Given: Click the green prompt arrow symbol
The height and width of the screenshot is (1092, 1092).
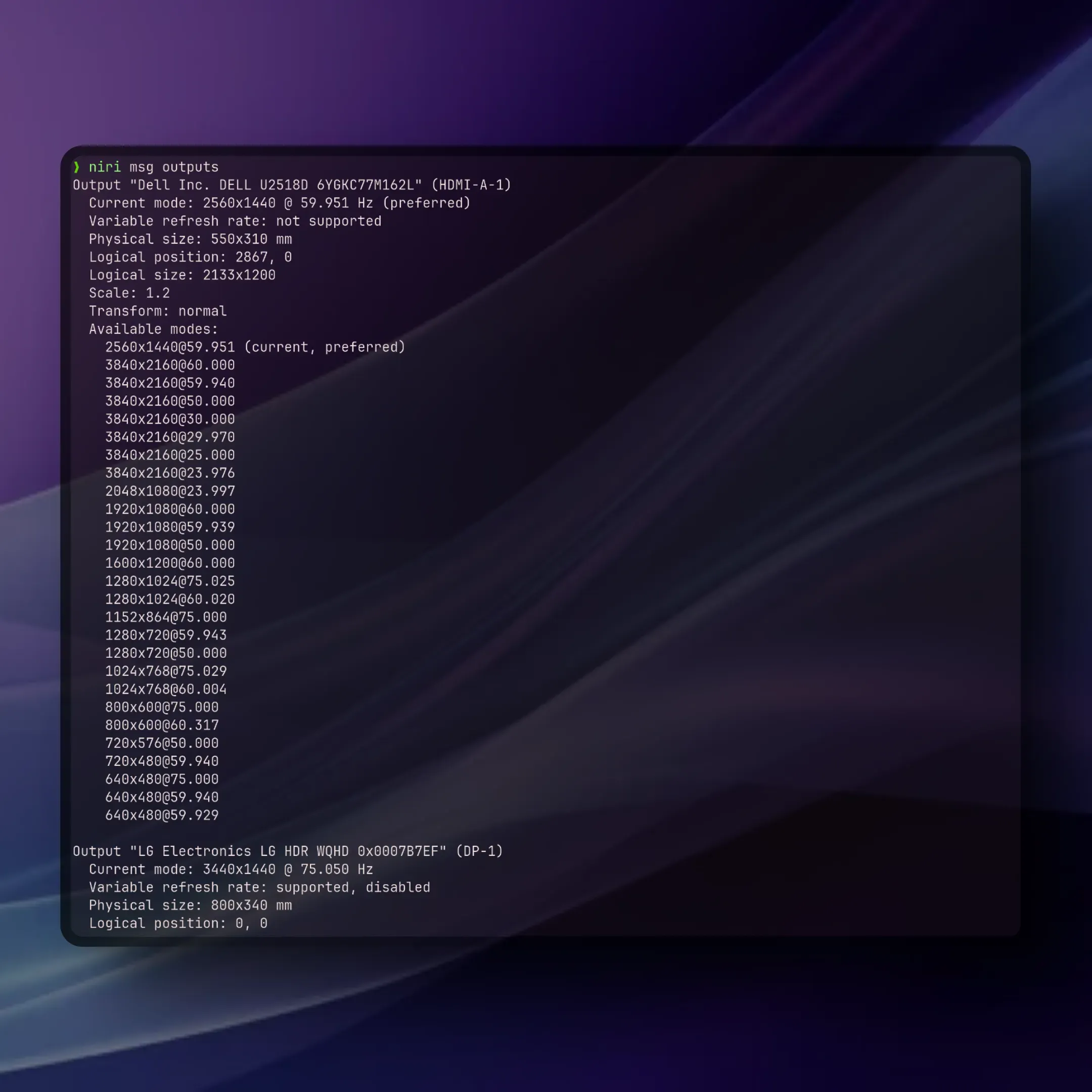Looking at the screenshot, I should click(76, 167).
